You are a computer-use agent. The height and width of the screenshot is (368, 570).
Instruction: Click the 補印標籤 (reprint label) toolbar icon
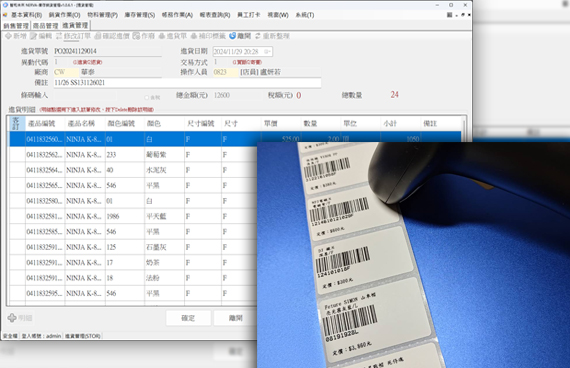point(194,36)
